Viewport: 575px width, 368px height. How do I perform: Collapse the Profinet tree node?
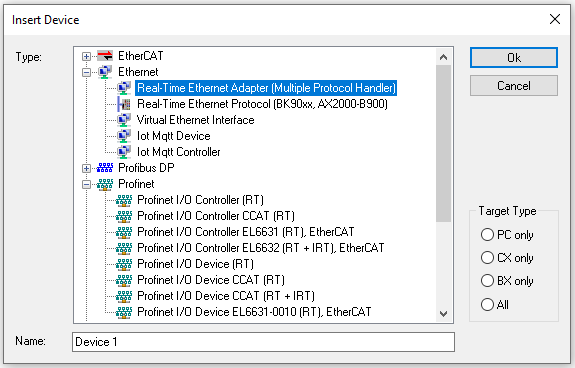[x=87, y=184]
